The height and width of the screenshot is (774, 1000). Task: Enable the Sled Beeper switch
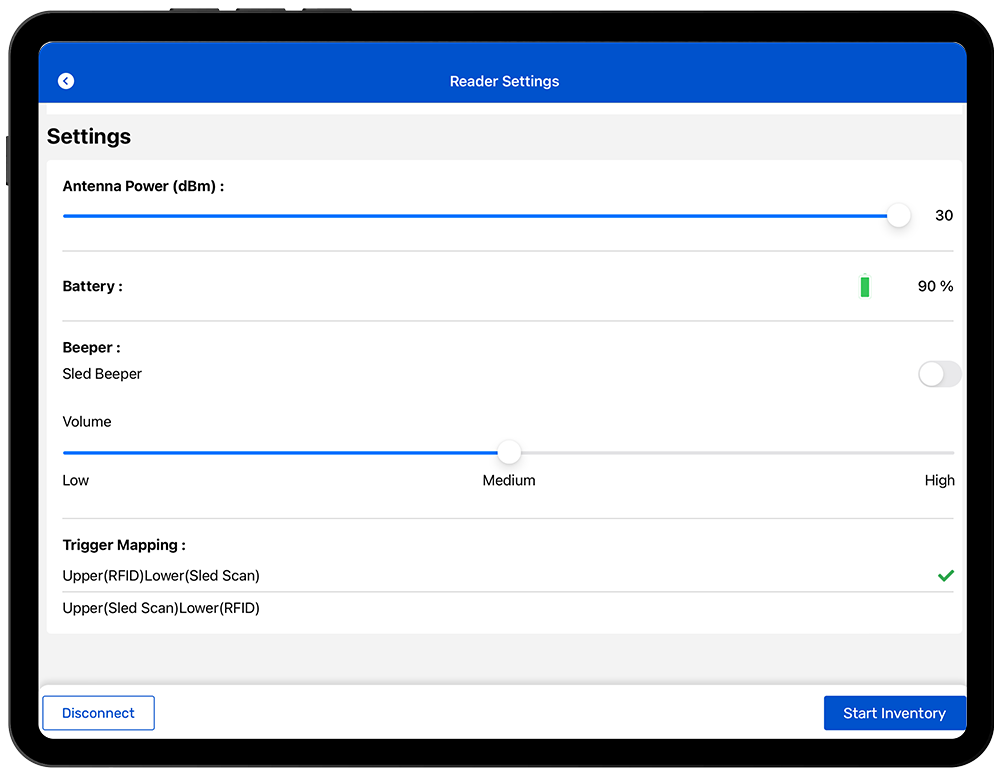(x=939, y=374)
